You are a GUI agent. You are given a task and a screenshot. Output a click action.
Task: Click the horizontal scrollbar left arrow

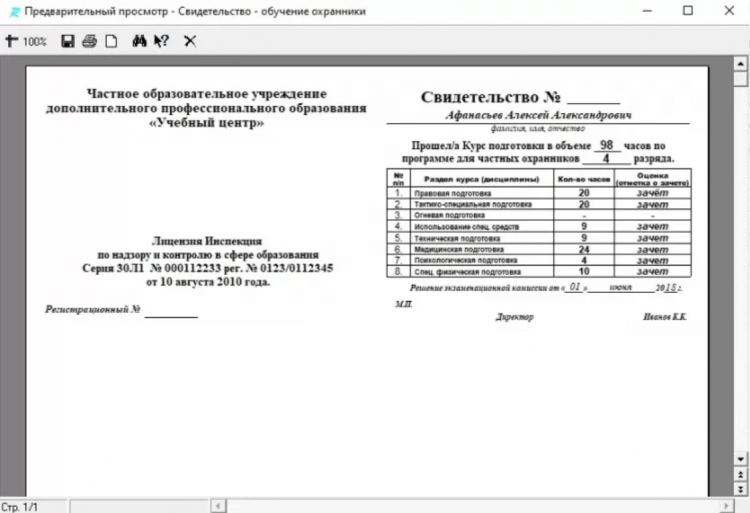tap(218, 505)
